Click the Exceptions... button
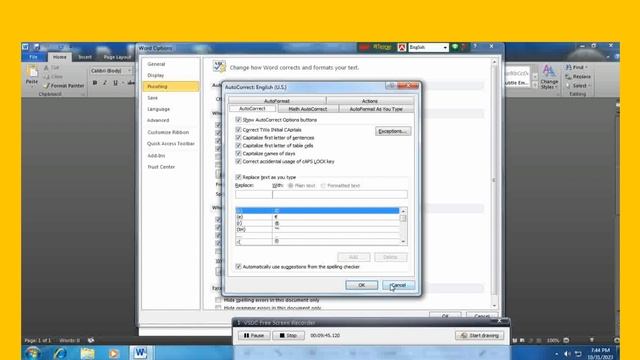640x360 pixels. [x=393, y=131]
